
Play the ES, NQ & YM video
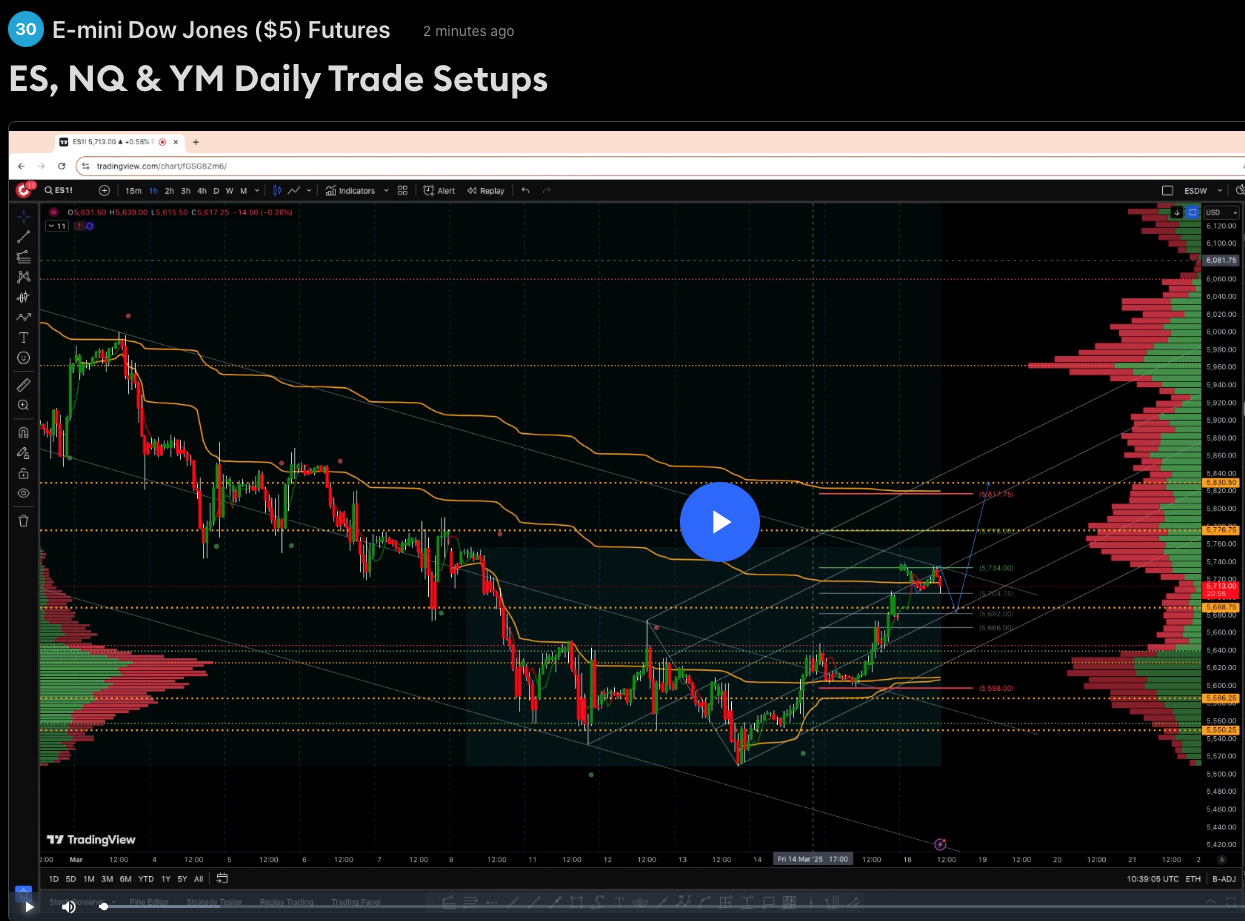pyautogui.click(x=720, y=521)
